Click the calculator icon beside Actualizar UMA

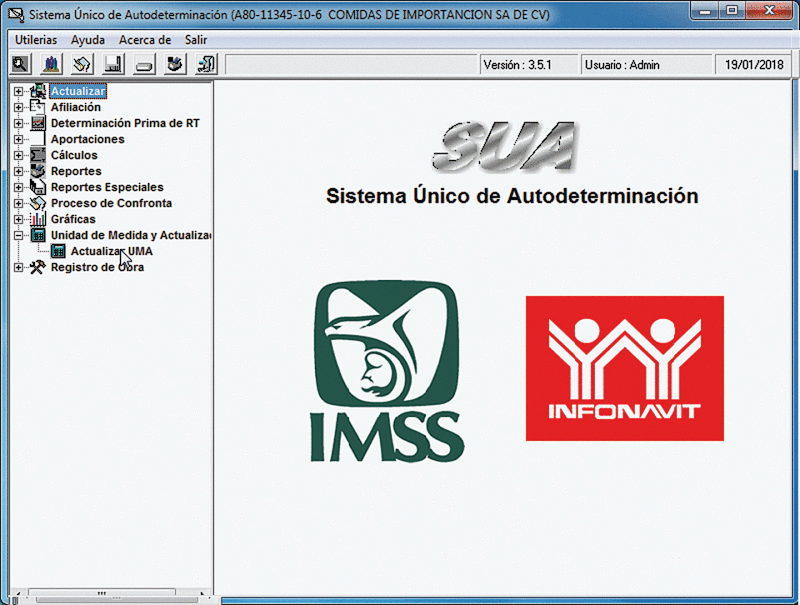coord(58,251)
